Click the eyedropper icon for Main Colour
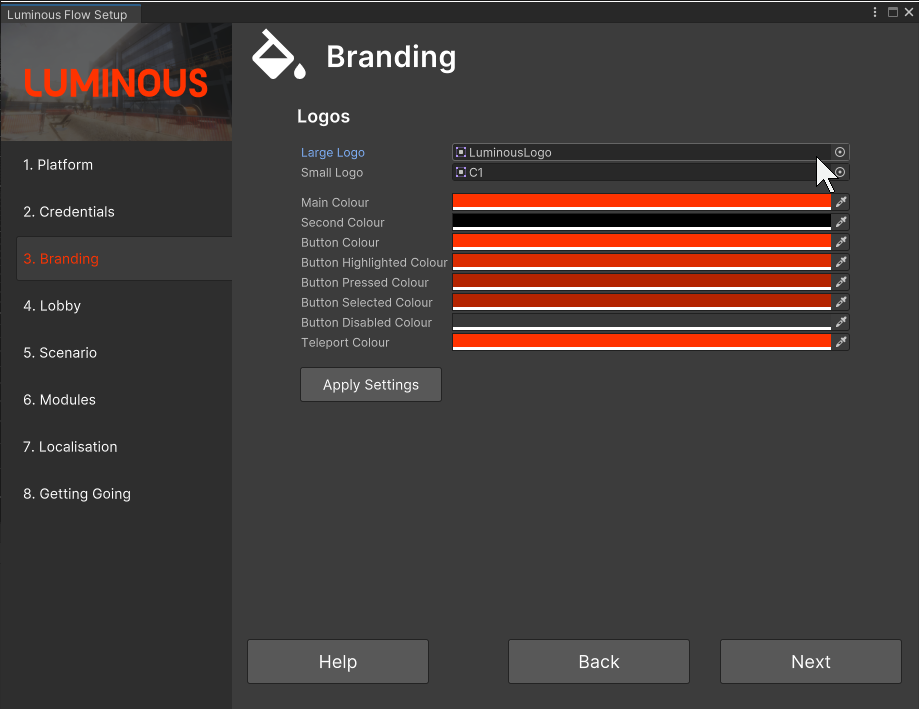 coord(841,202)
